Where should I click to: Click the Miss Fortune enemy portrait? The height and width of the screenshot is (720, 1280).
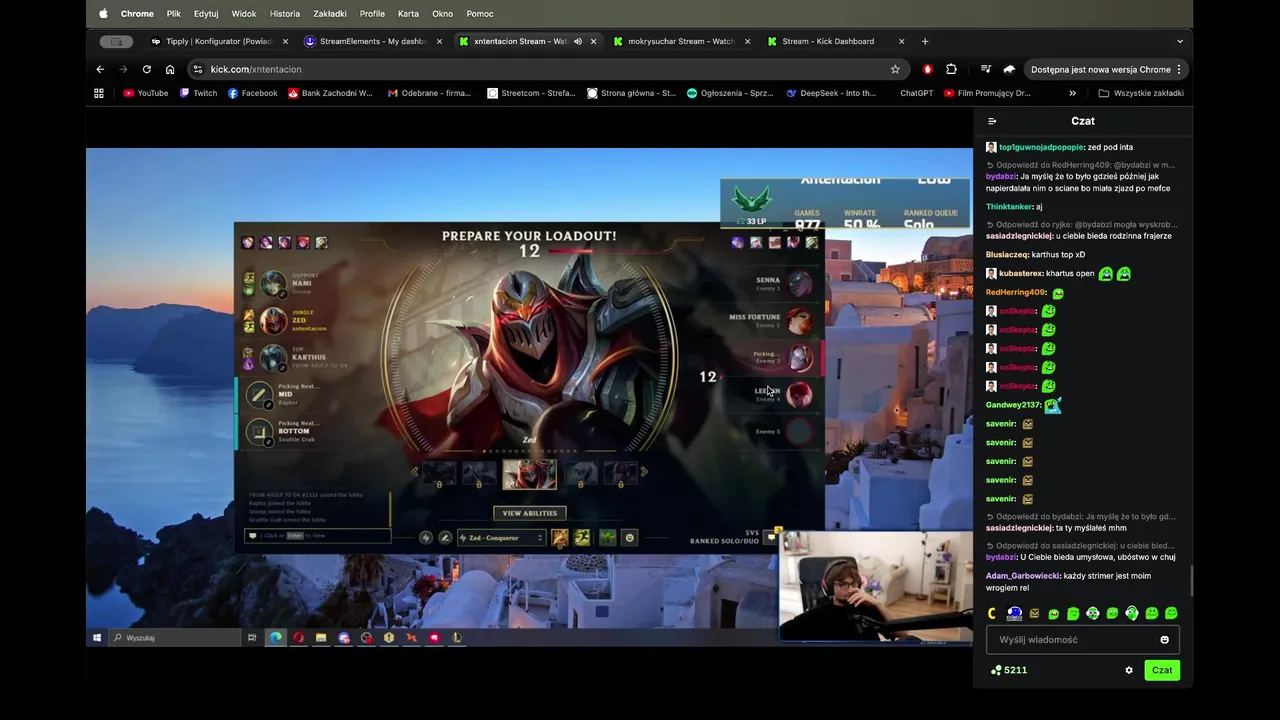coord(799,321)
